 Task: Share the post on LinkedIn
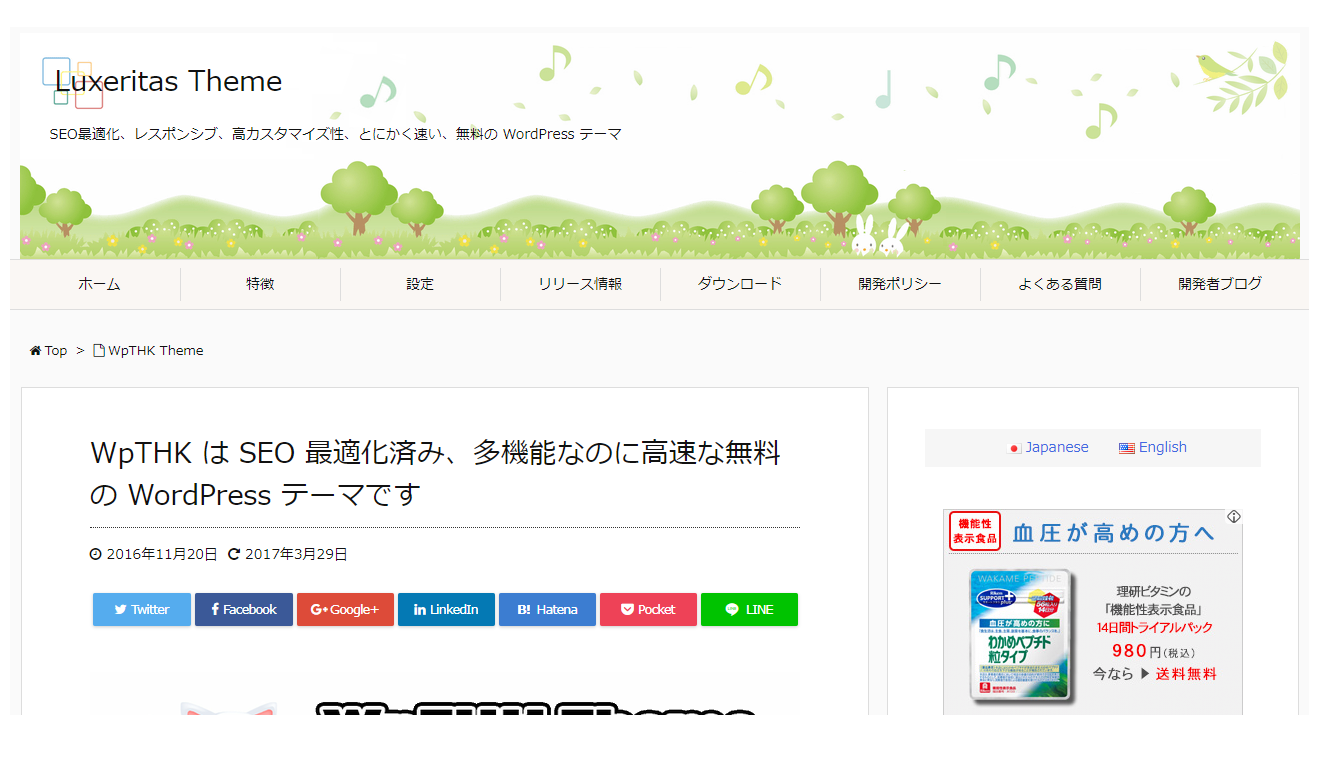446,610
